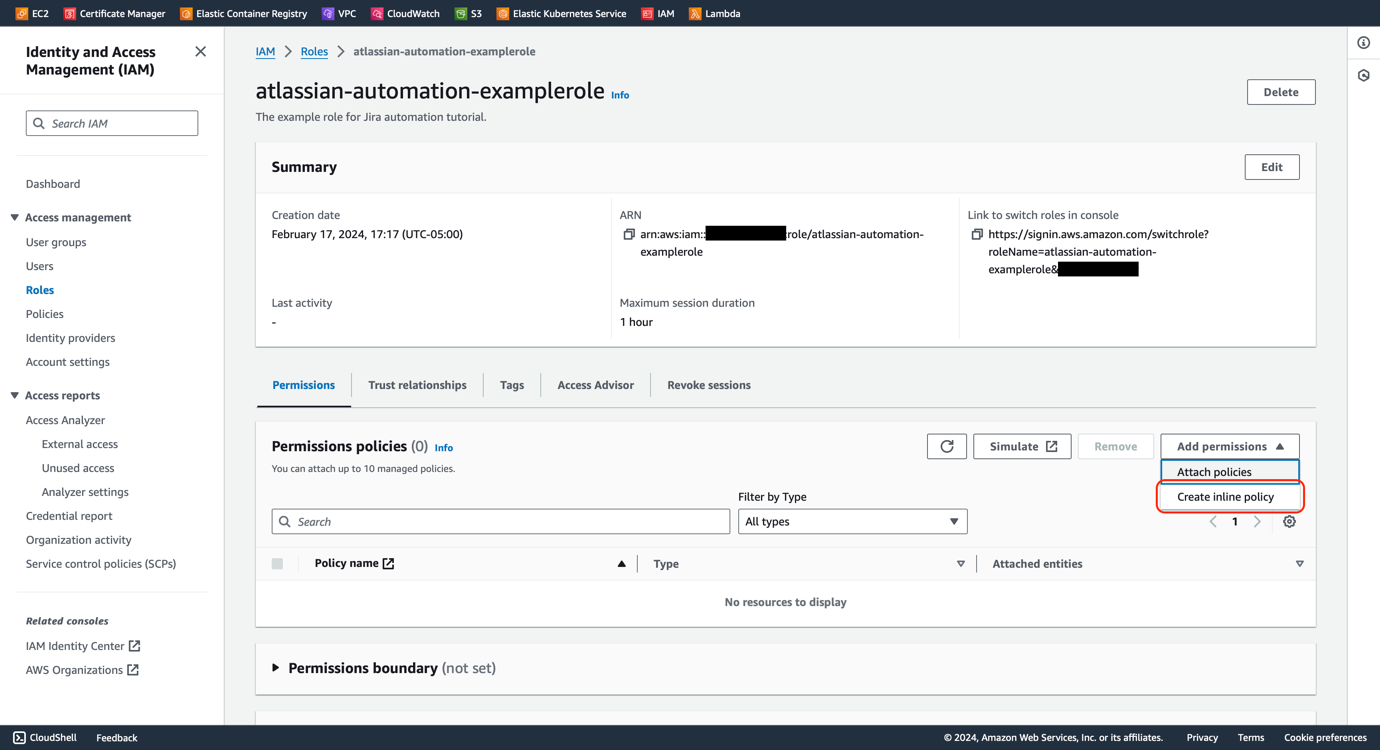This screenshot has height=750, width=1380.
Task: Sort the Type column arrow
Action: [x=961, y=564]
